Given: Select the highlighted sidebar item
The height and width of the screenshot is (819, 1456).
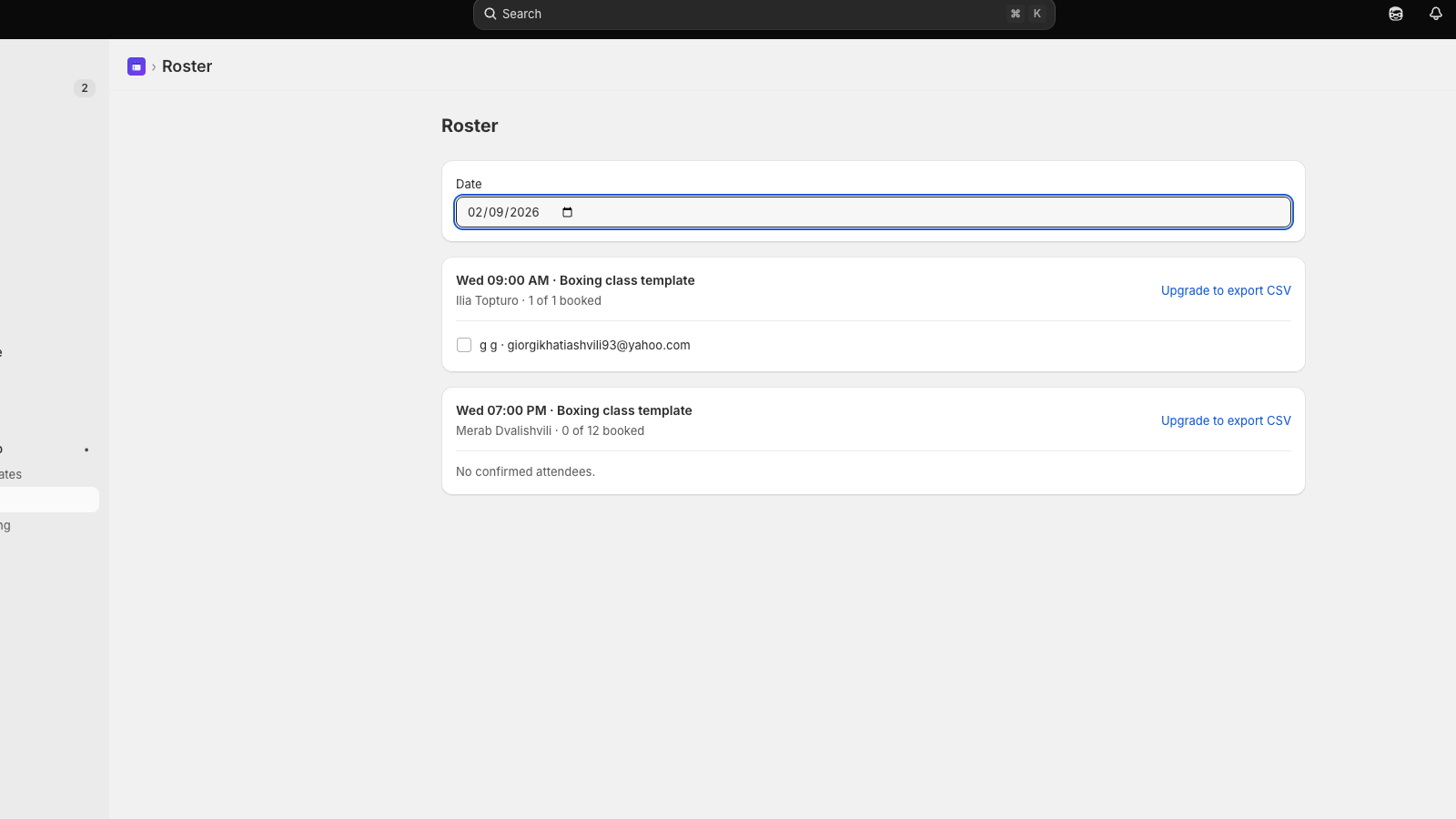Looking at the screenshot, I should click(x=49, y=500).
